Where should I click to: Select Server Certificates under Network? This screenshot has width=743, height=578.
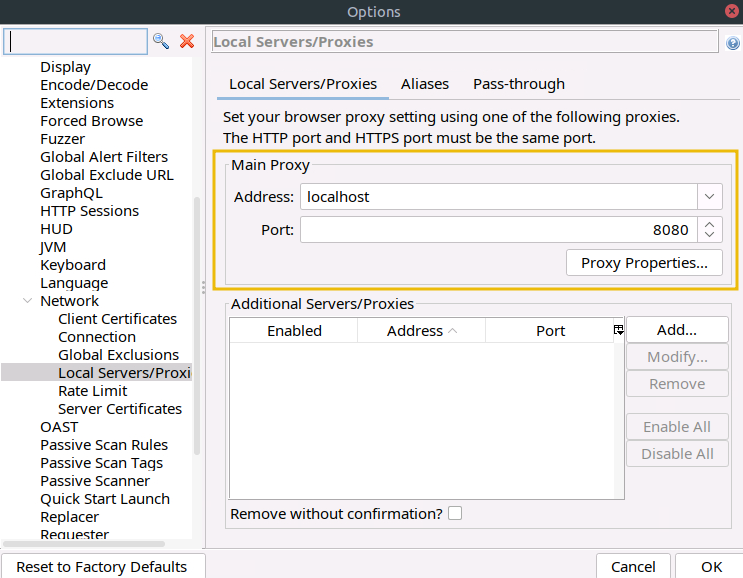coord(119,409)
